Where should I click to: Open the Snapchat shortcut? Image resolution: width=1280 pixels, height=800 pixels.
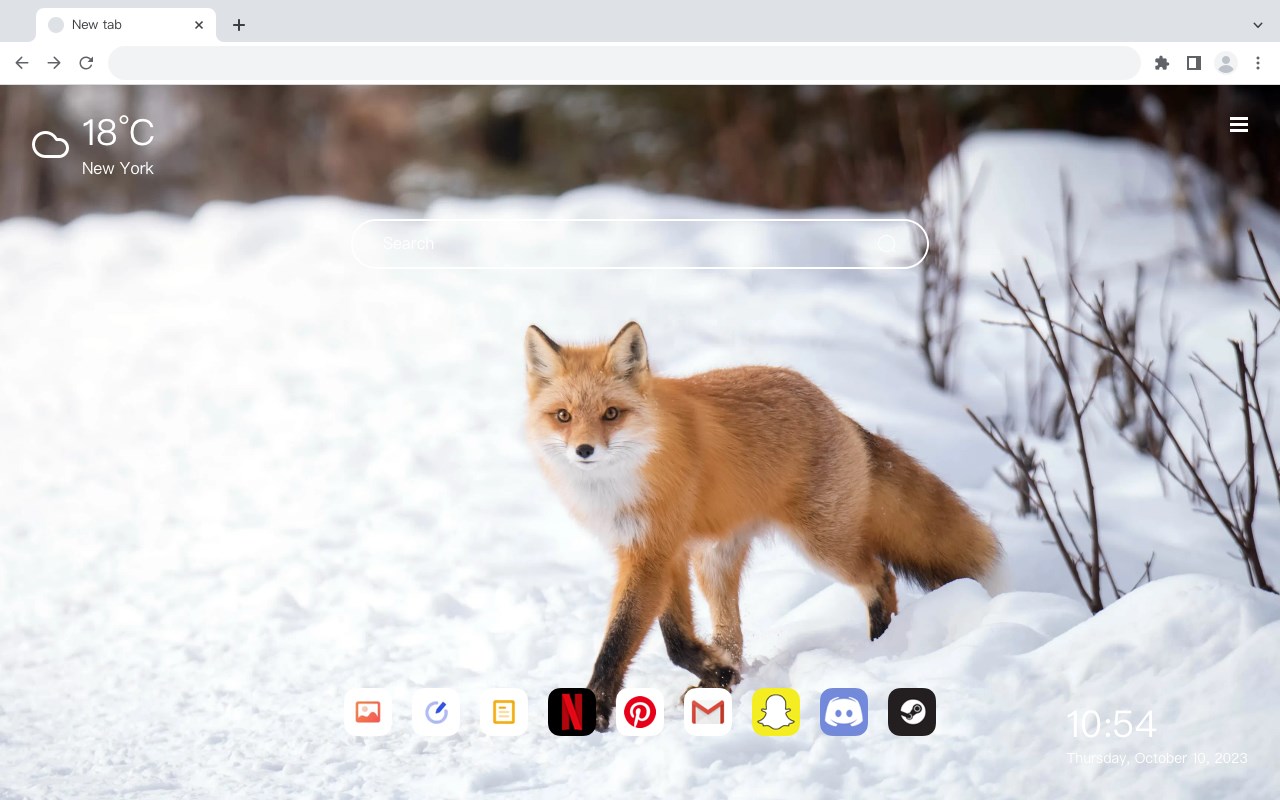[x=776, y=712]
